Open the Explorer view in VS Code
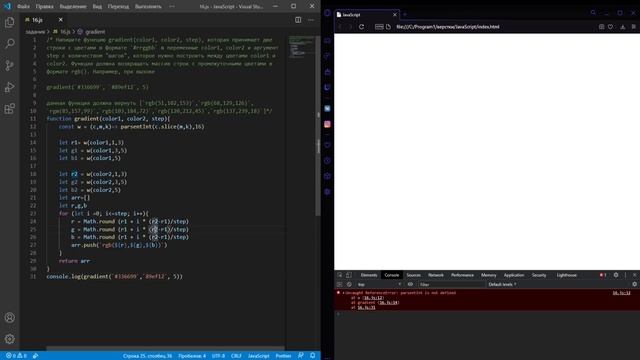640x360 pixels. 9,22
